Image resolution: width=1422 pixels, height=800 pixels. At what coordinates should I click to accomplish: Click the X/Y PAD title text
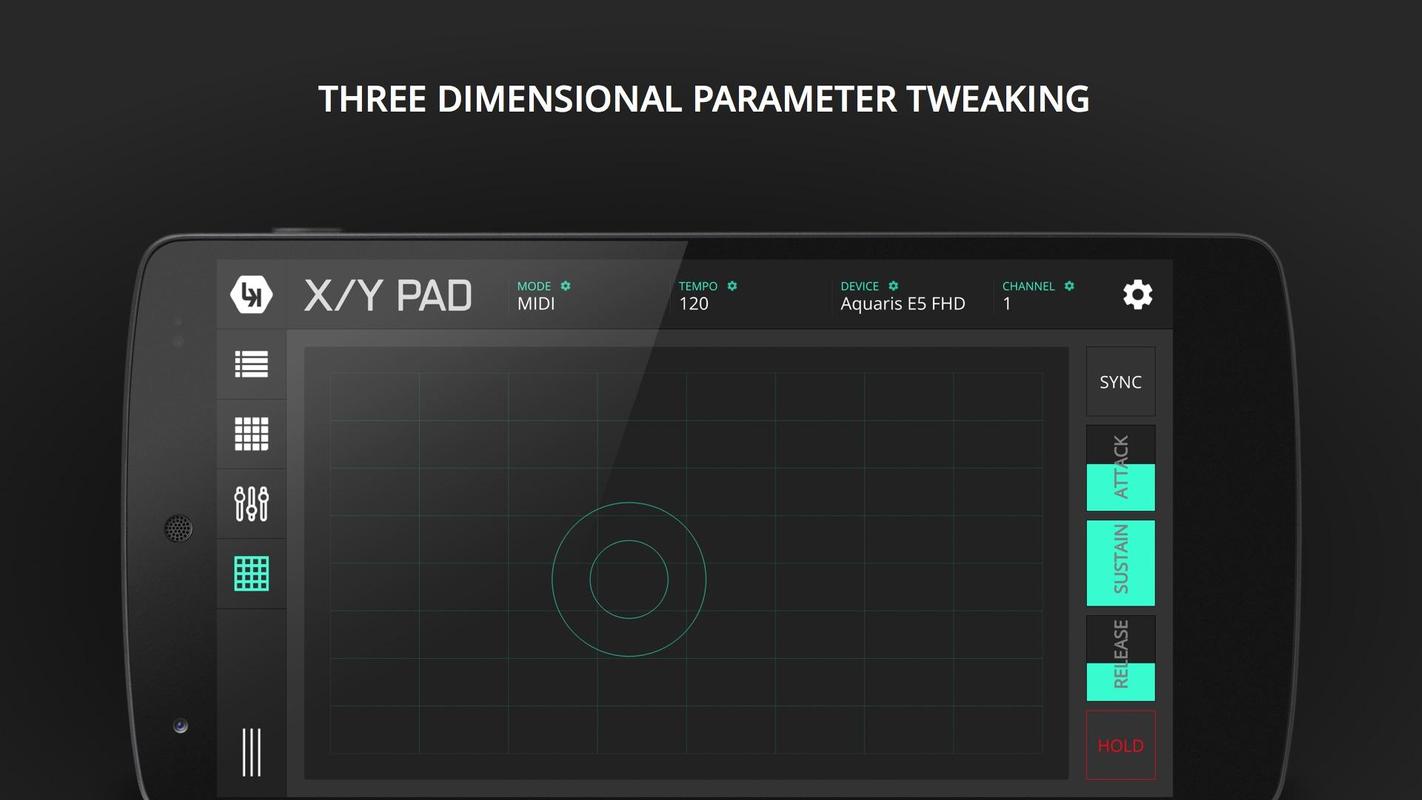click(388, 296)
